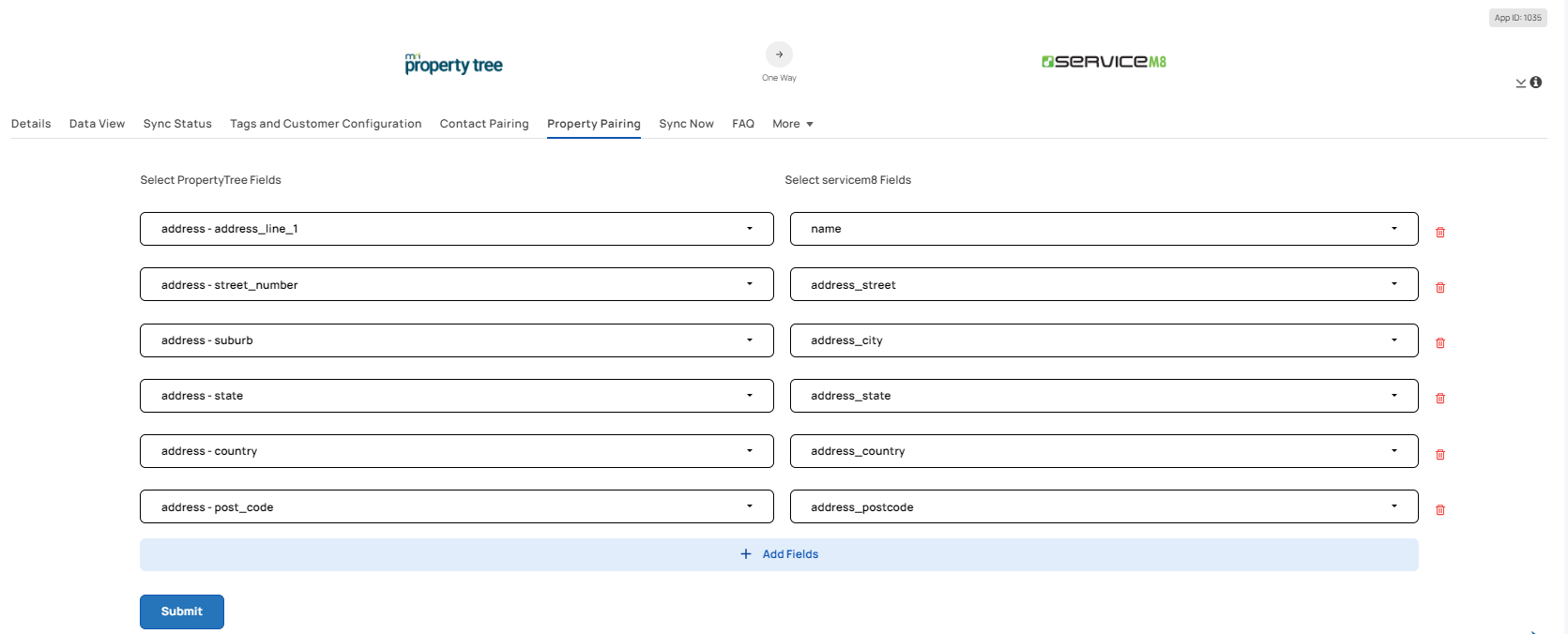Open Tags and Customer Configuration tab
Screen dimensions: 1568x634
pos(326,124)
